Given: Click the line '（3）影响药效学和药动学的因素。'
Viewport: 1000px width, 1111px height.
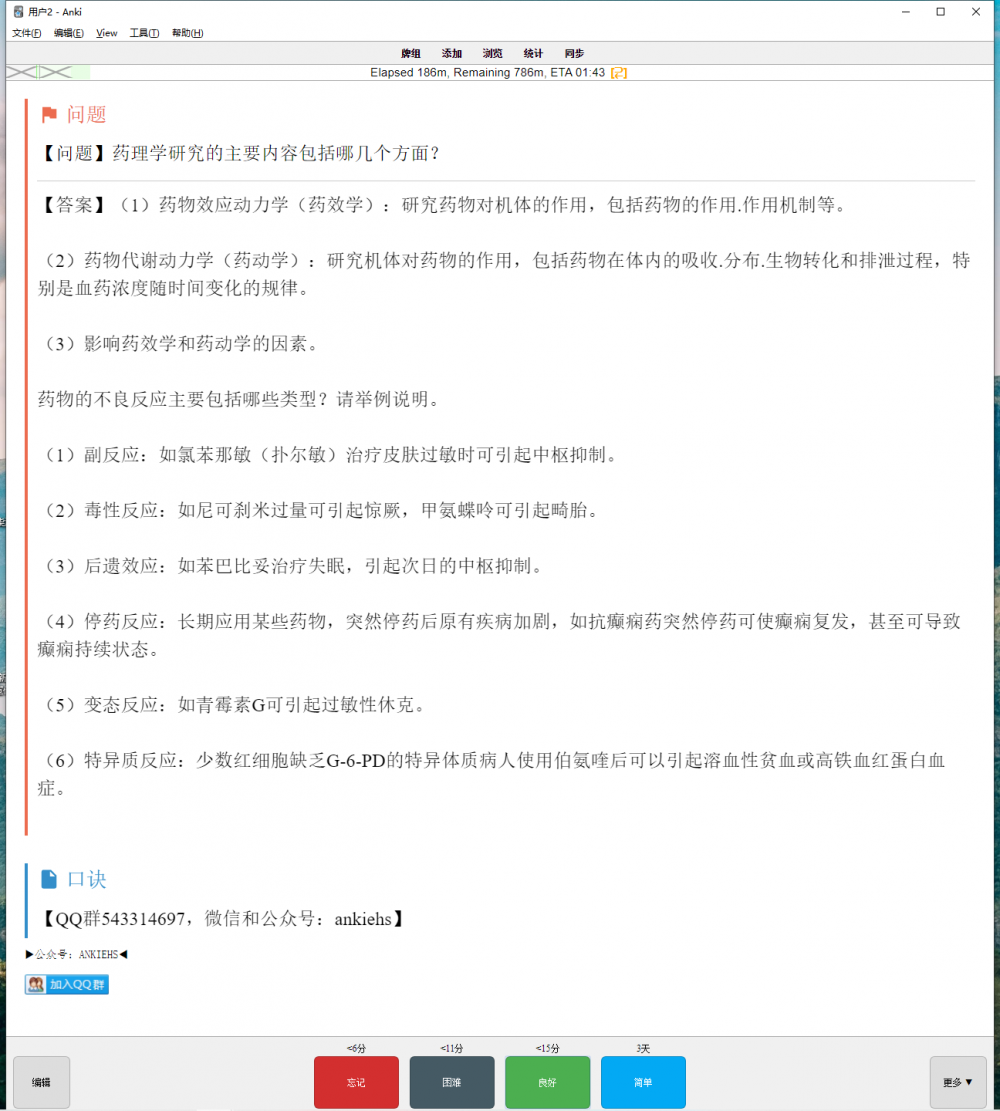Looking at the screenshot, I should tap(180, 344).
